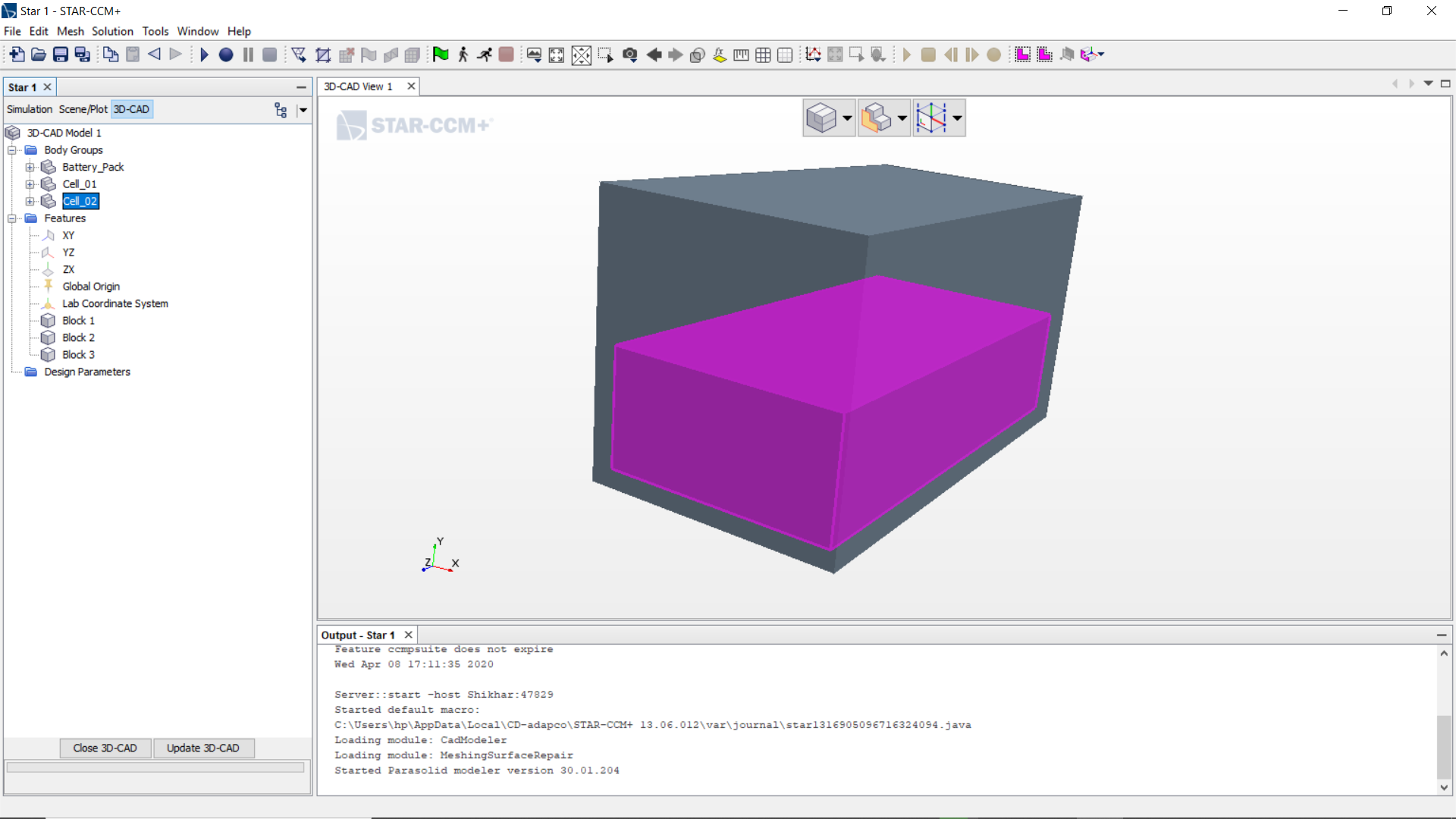Click the Output panel scroll down arrow

(1444, 787)
